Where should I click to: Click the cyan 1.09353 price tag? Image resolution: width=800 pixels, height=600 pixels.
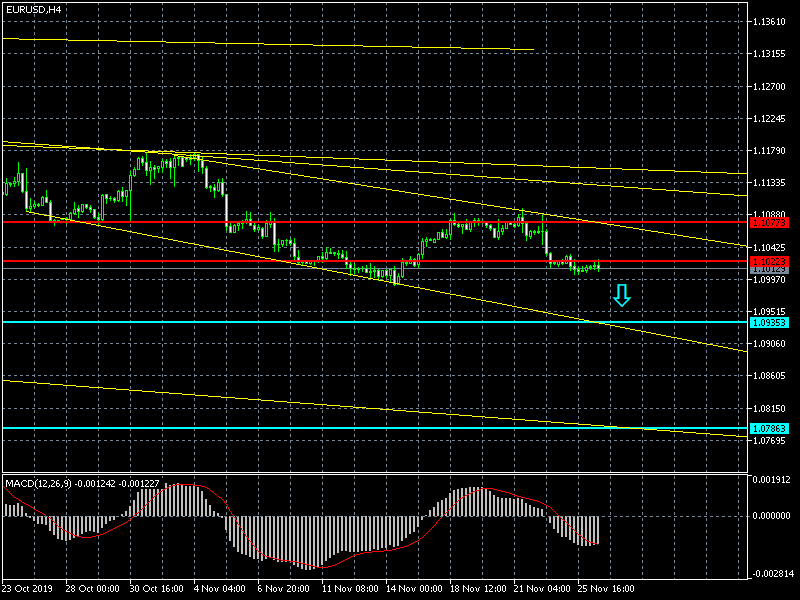click(769, 322)
